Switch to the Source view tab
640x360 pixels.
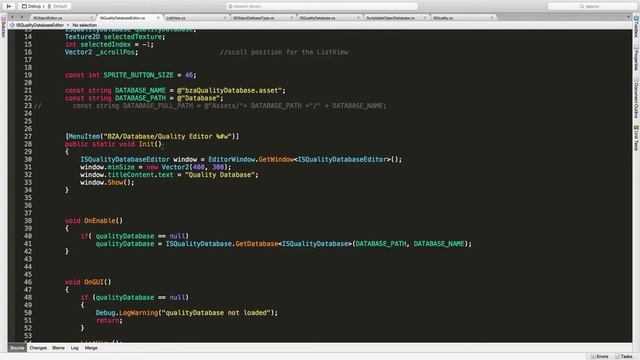17,348
